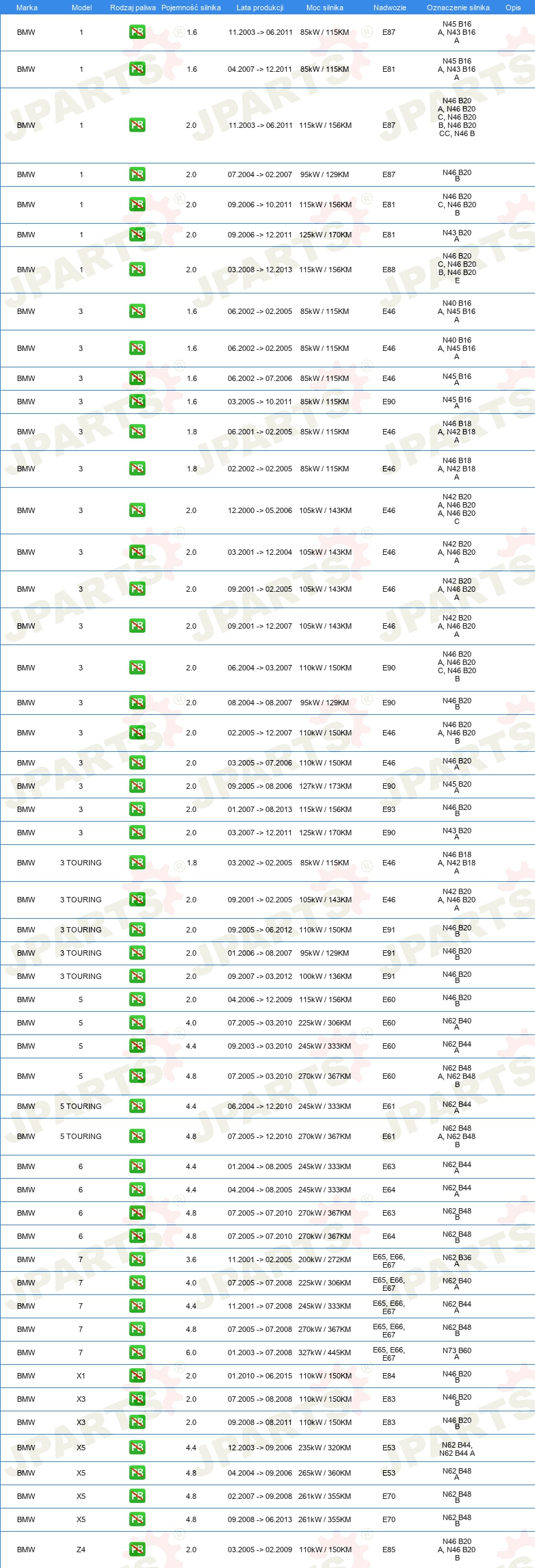
Task: Select the 12.2000 -> 05.2006 production dates cell
Action: tap(260, 510)
